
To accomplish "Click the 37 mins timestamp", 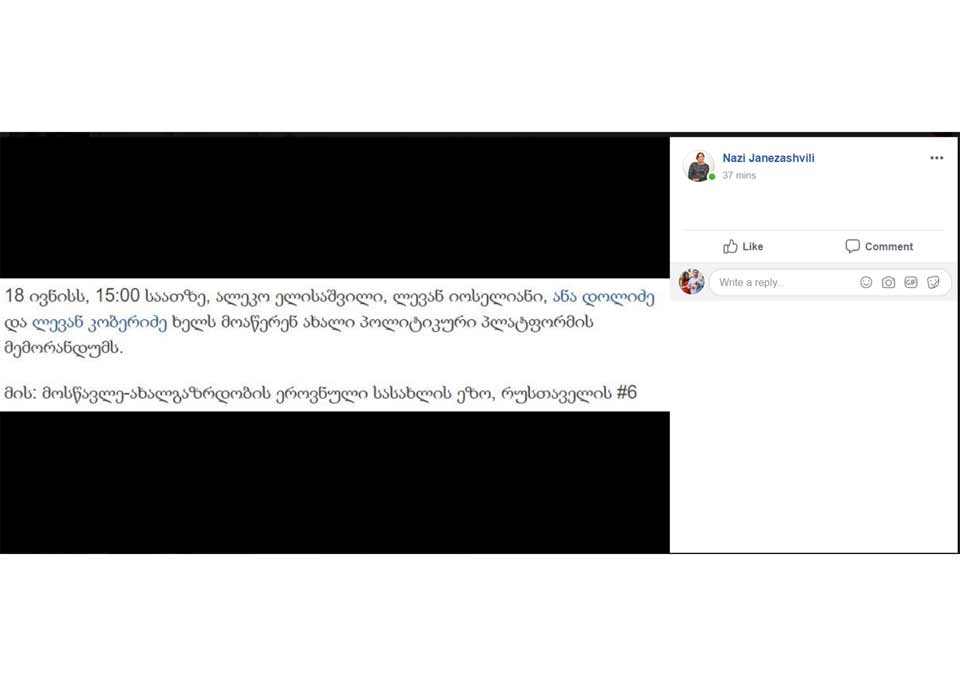I will tap(739, 175).
